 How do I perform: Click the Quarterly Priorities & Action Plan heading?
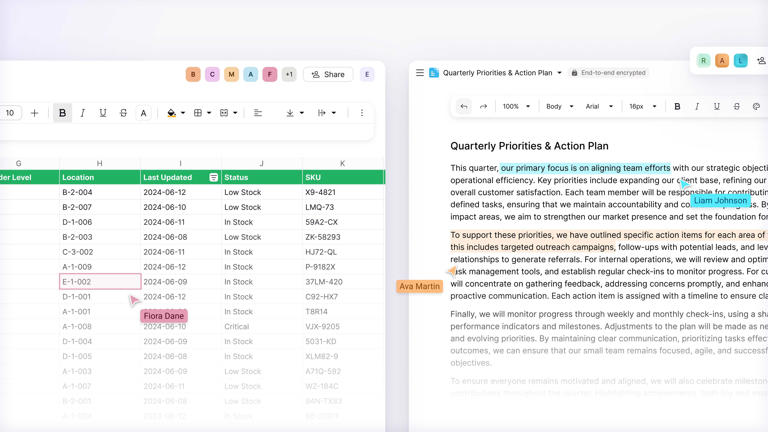529,146
